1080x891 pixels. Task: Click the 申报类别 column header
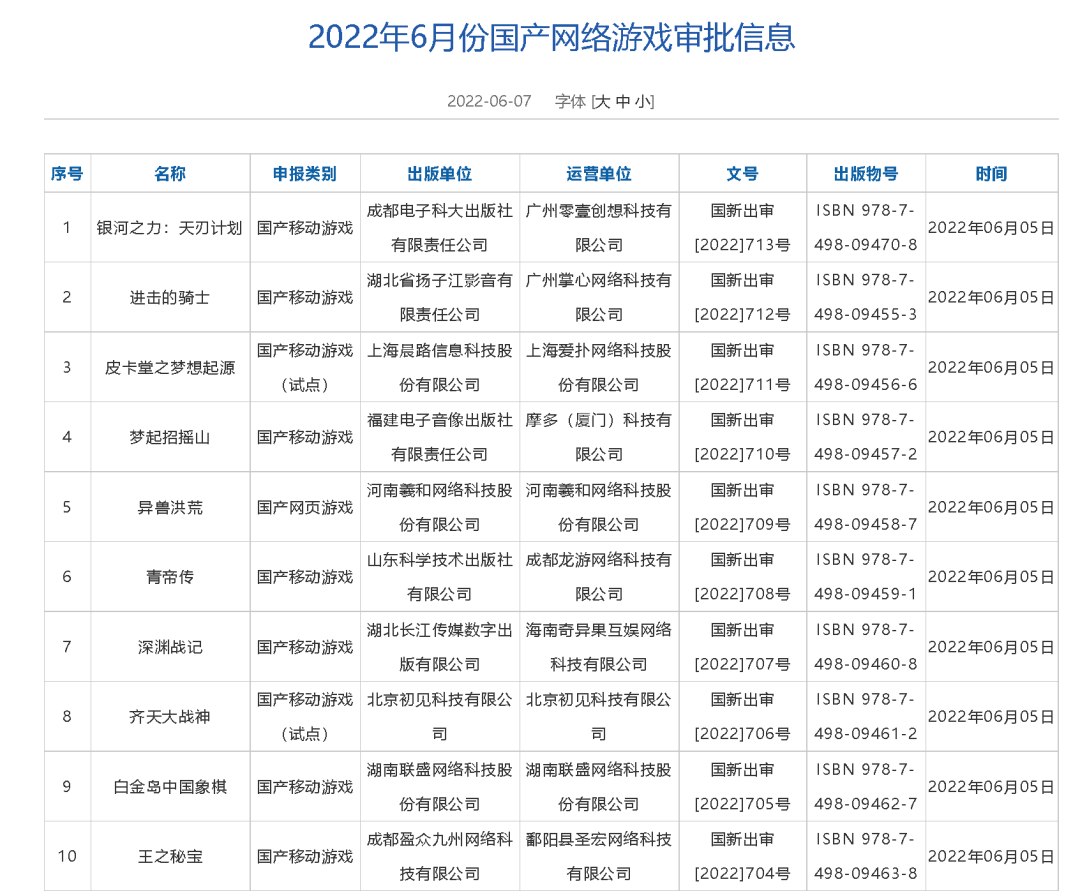click(304, 174)
